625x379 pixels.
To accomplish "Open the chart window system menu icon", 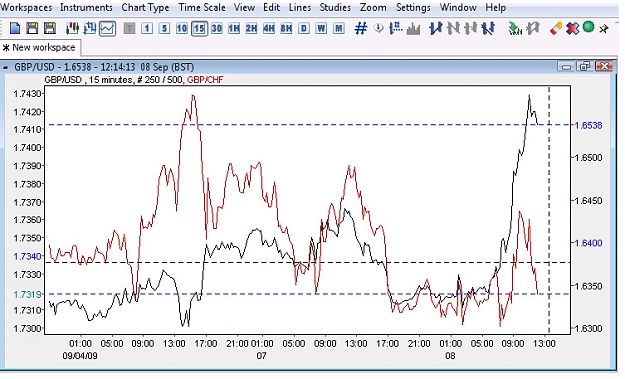I will coord(5,67).
